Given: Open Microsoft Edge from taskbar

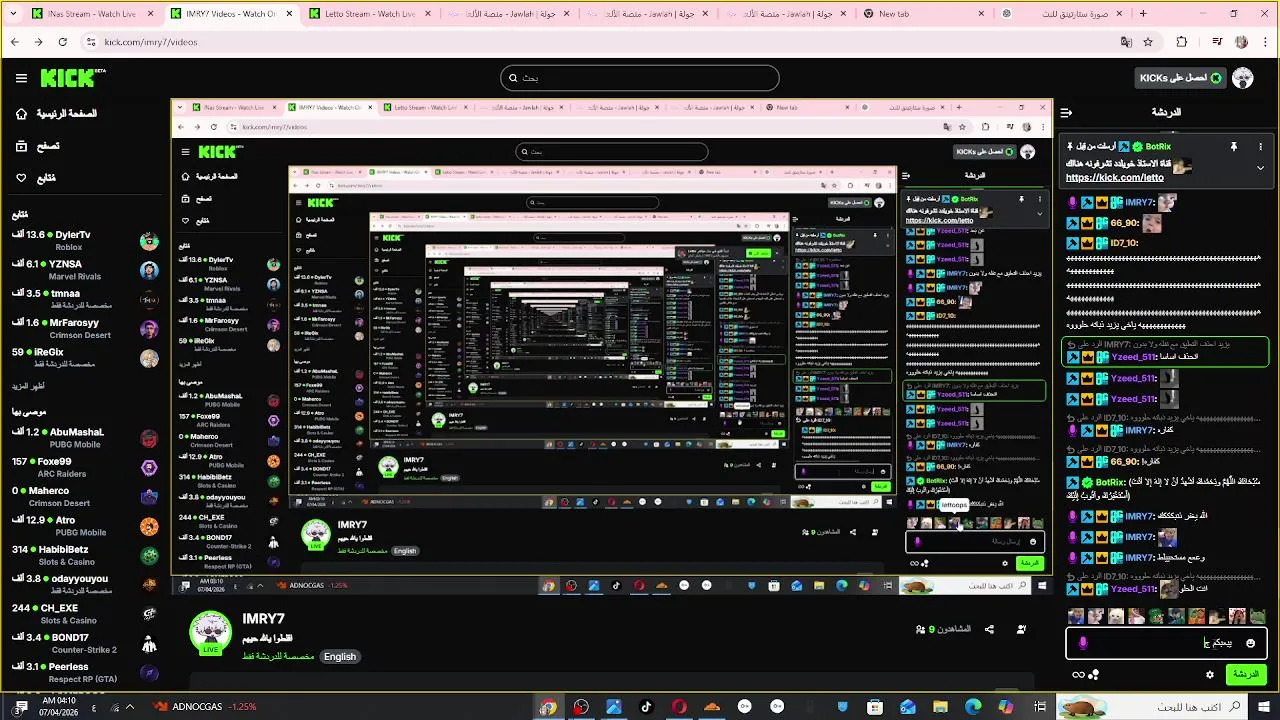Looking at the screenshot, I should (973, 707).
